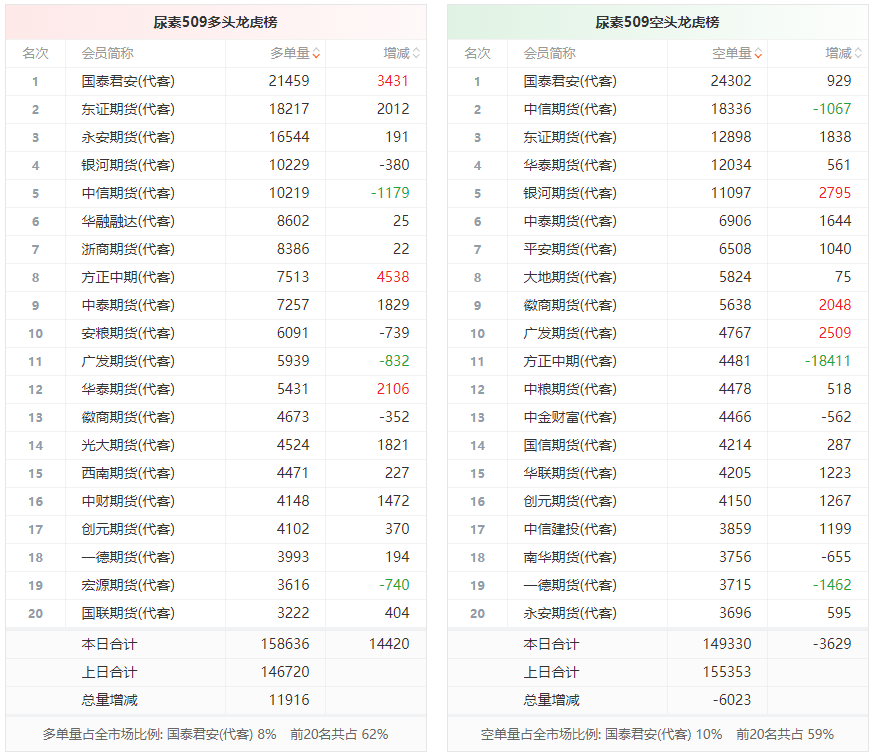Click total change value 14420
The image size is (875, 756).
(389, 644)
